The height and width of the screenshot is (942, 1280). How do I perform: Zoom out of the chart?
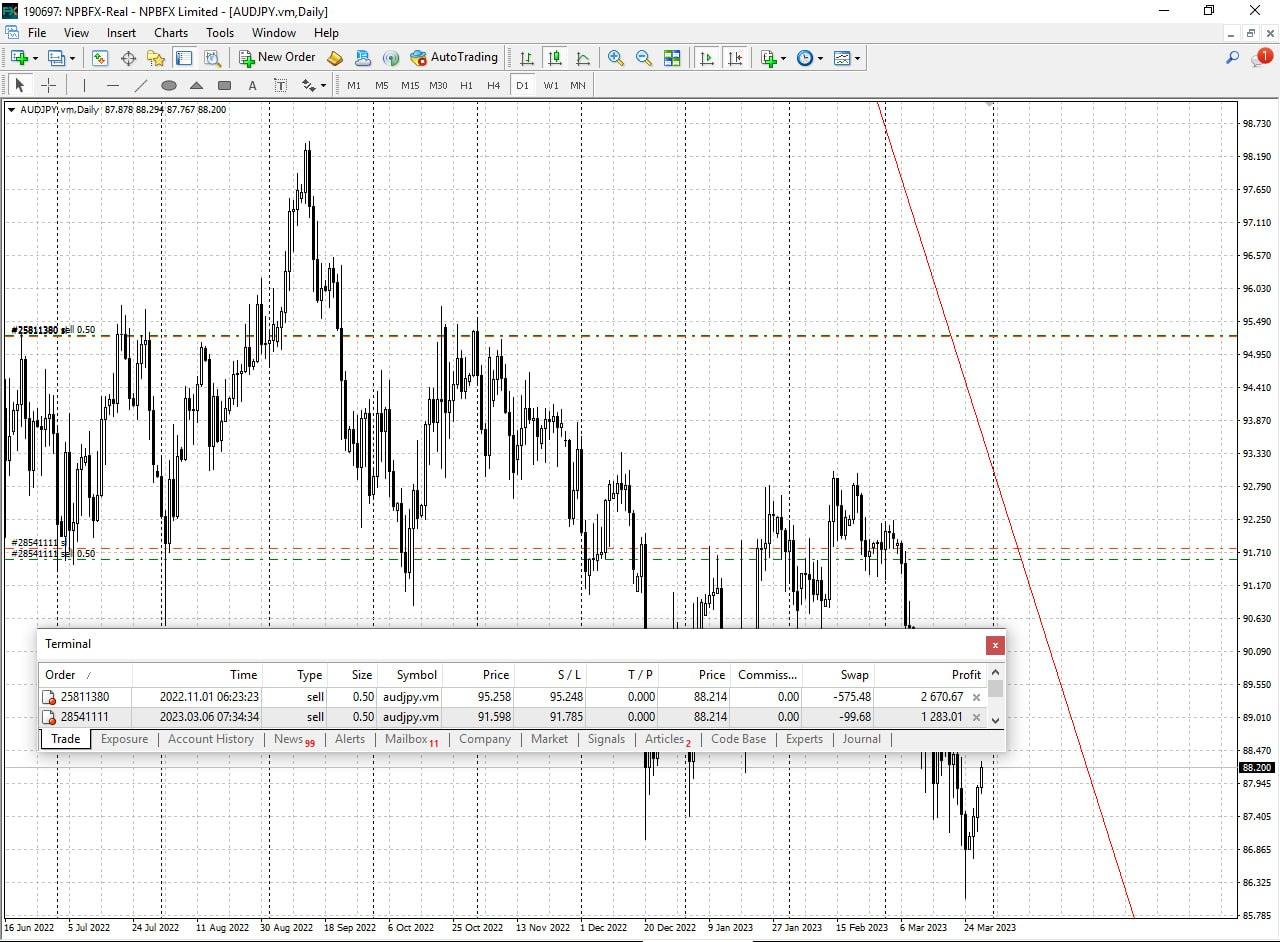tap(644, 58)
